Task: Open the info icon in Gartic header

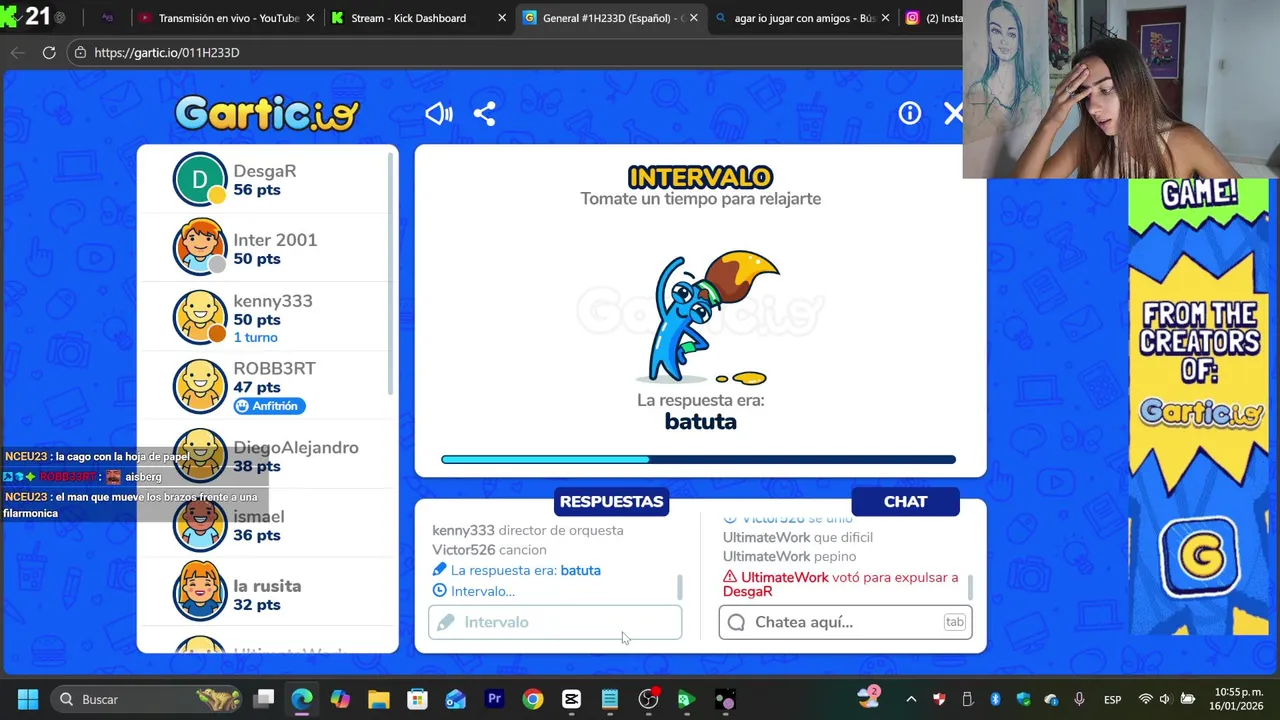Action: 909,114
